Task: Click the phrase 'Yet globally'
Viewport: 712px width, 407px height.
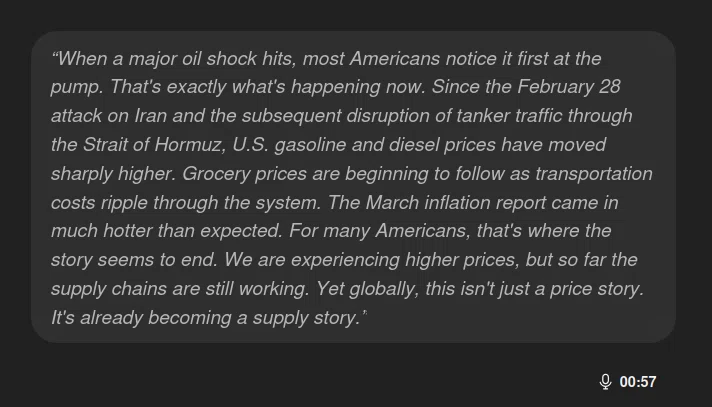Action: point(366,289)
